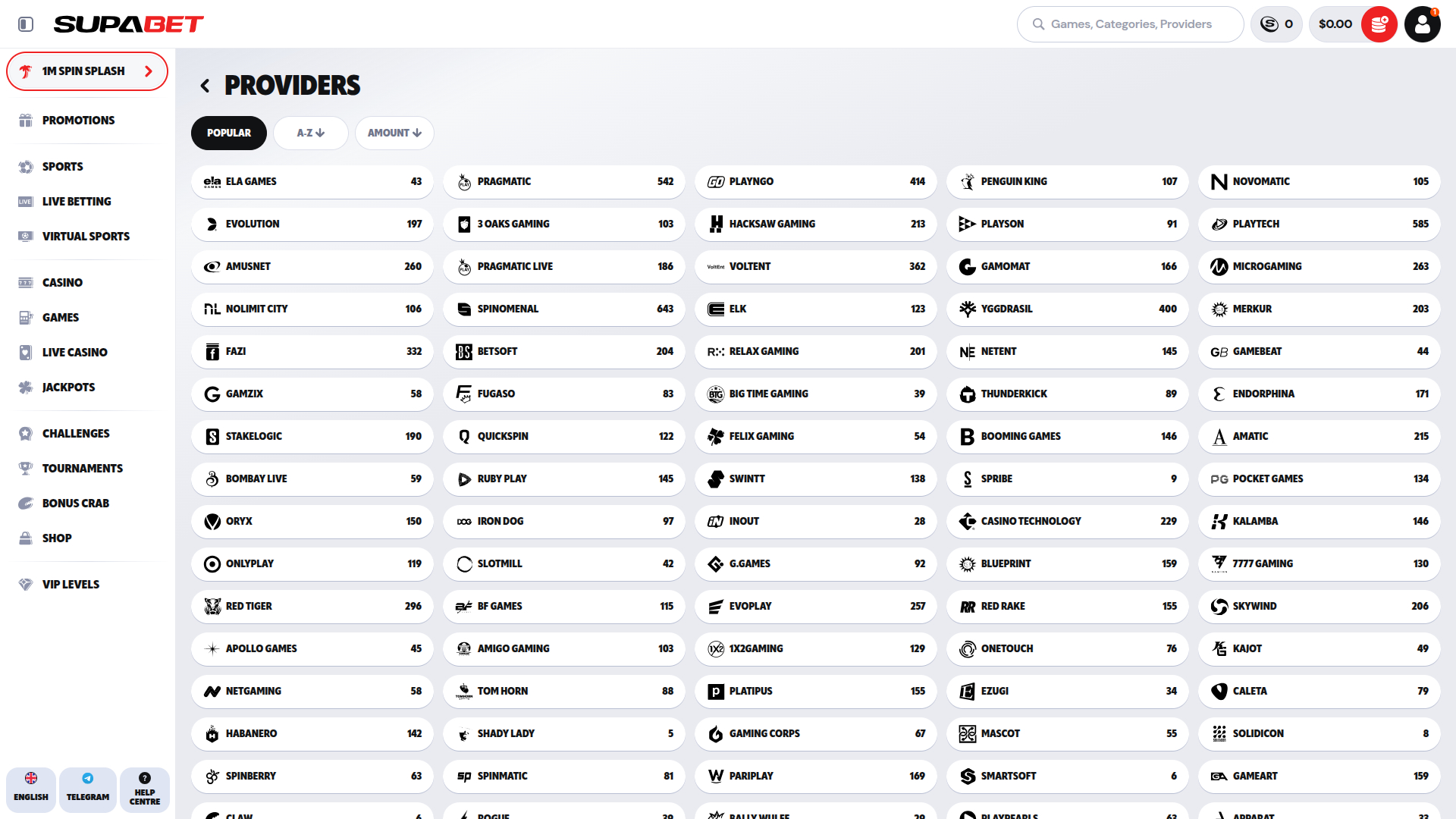The height and width of the screenshot is (819, 1456).
Task: Click the Nolimit City provider name
Action: (257, 309)
